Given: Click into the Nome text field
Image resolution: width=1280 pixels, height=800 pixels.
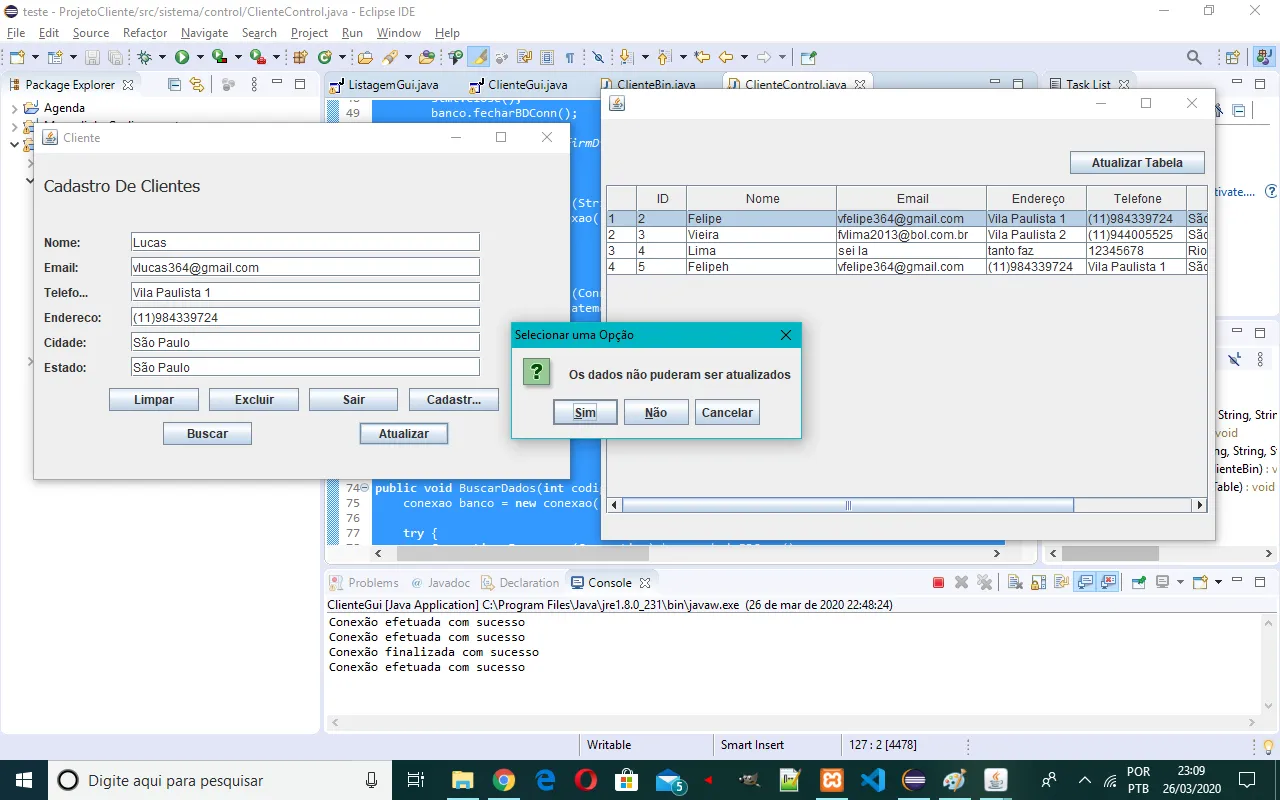Looking at the screenshot, I should (x=305, y=242).
